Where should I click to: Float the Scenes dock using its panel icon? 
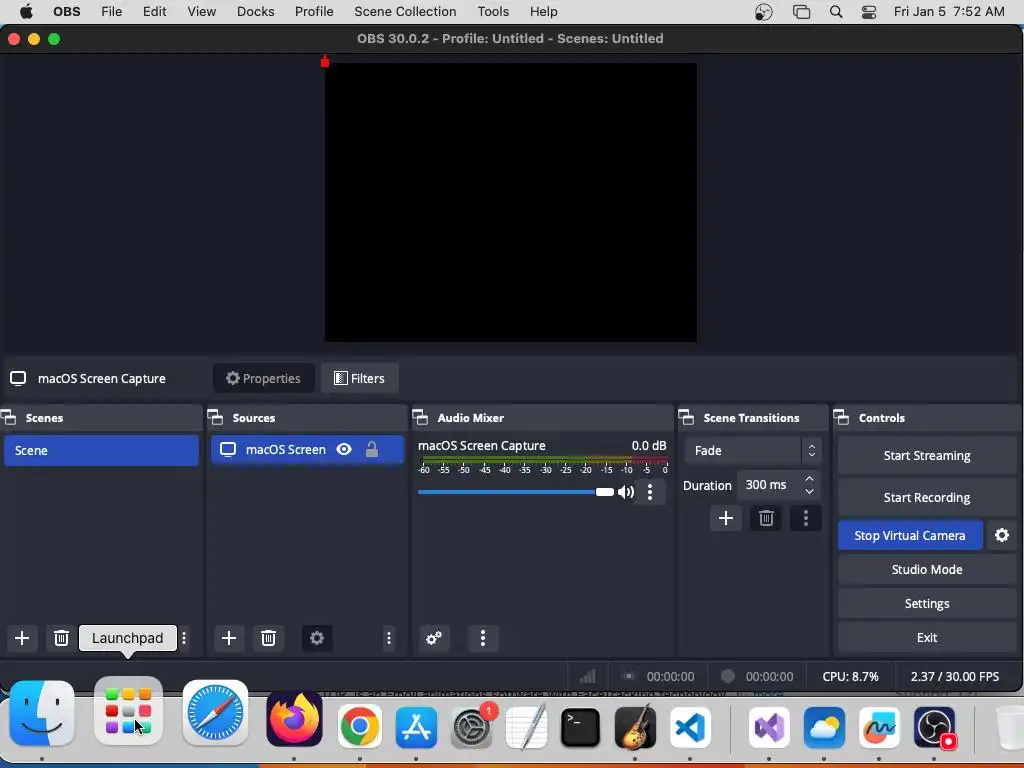point(9,418)
